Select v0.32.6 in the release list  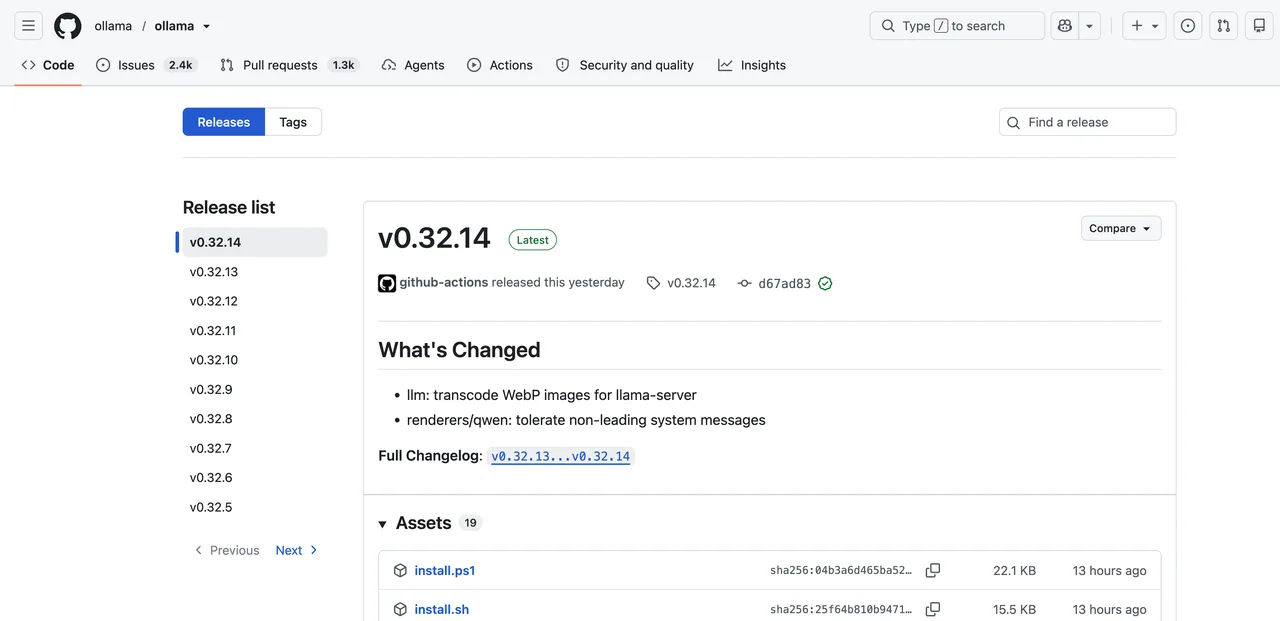coord(254,478)
